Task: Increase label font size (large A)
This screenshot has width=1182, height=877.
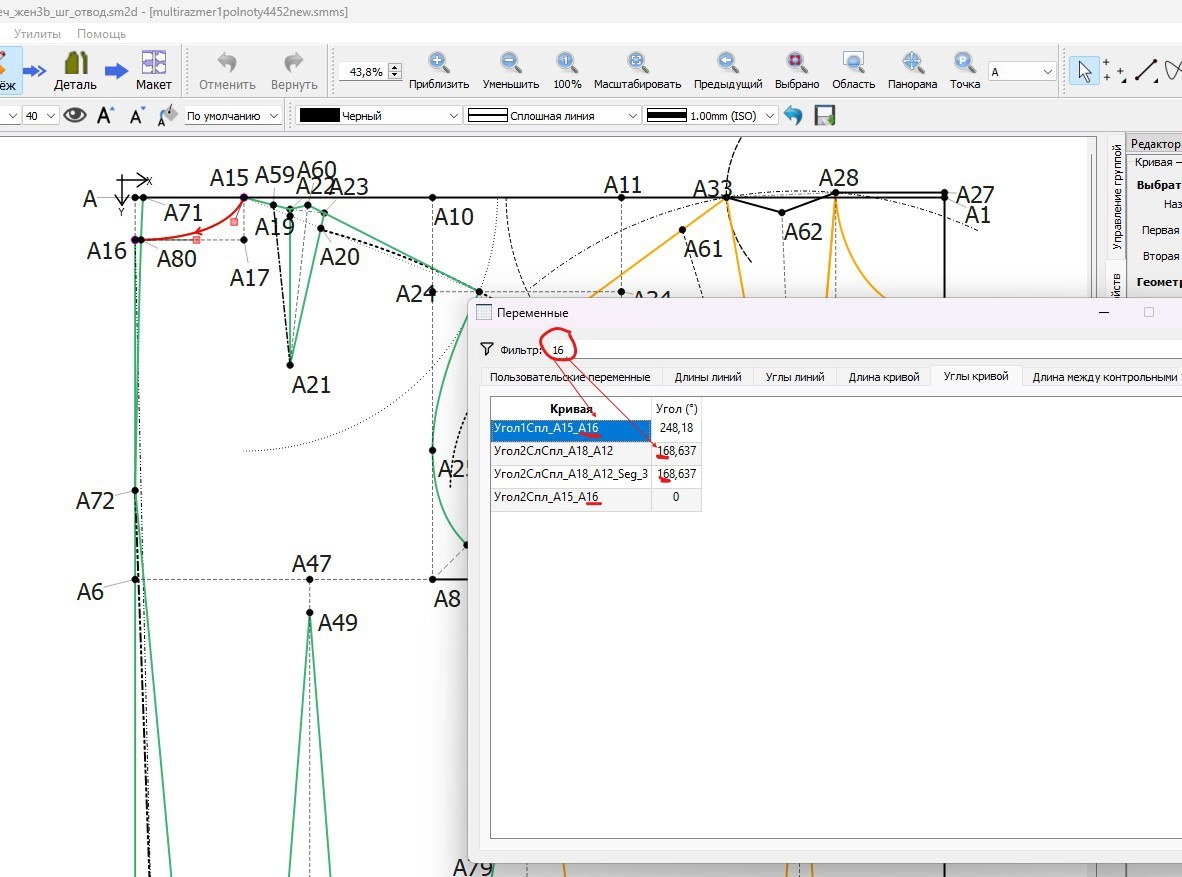Action: point(105,115)
